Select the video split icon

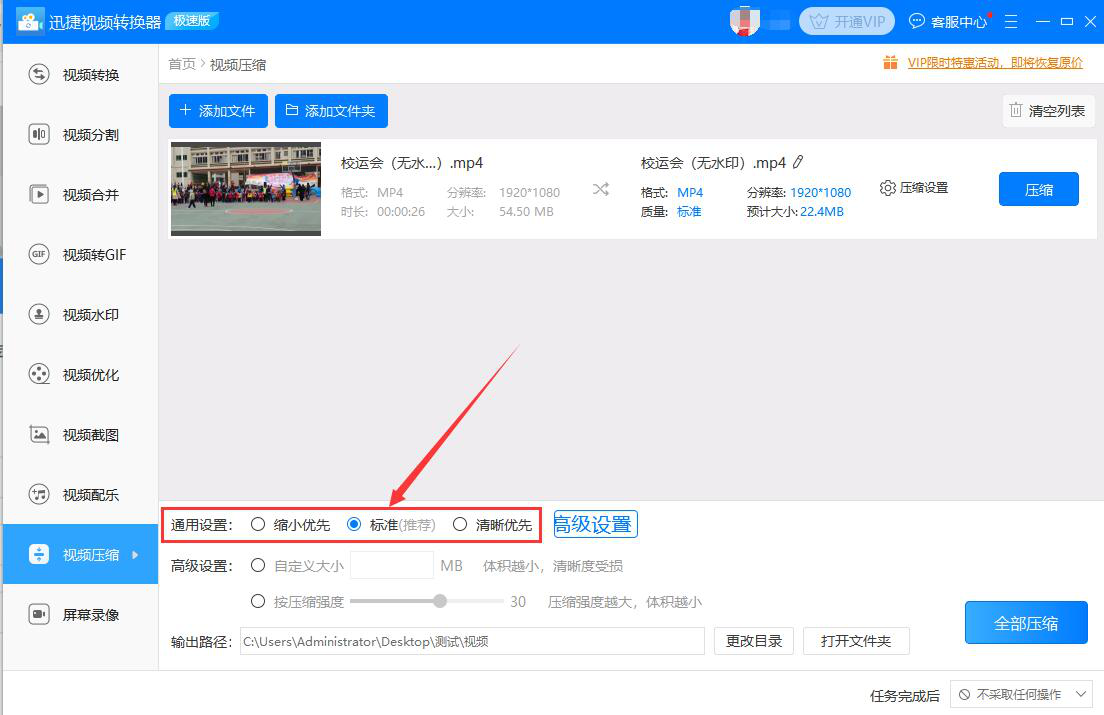(39, 135)
